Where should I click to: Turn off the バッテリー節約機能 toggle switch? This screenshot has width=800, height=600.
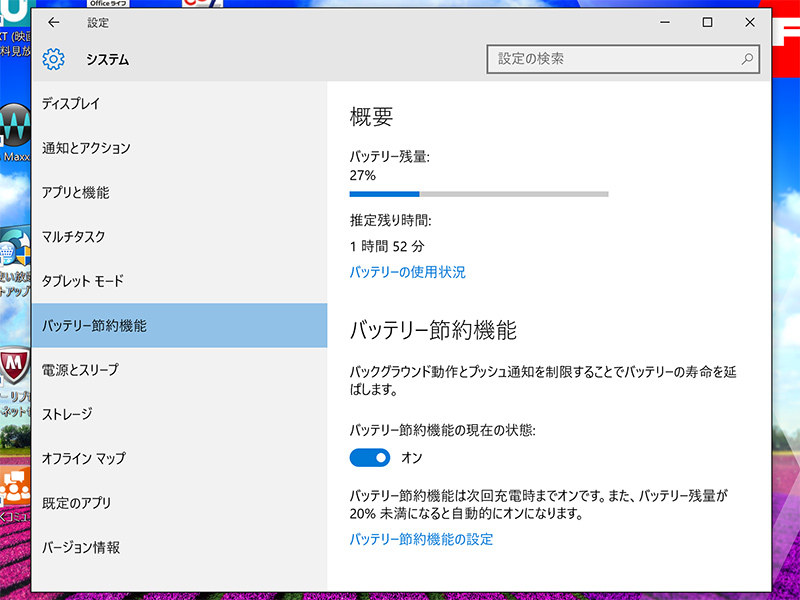click(369, 457)
